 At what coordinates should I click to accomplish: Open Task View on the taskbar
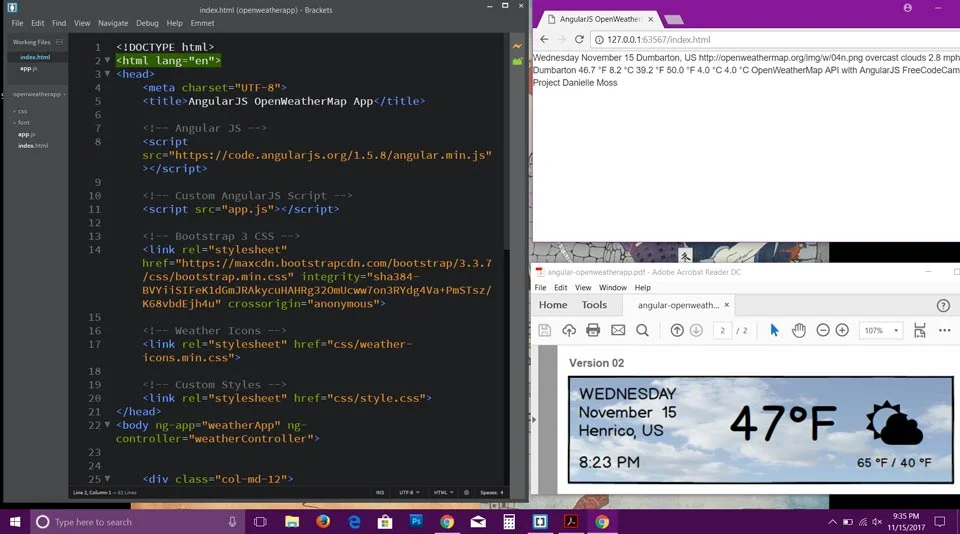pos(260,522)
